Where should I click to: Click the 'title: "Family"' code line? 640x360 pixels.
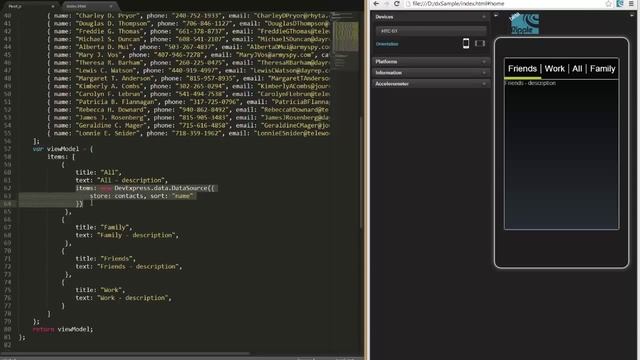104,227
